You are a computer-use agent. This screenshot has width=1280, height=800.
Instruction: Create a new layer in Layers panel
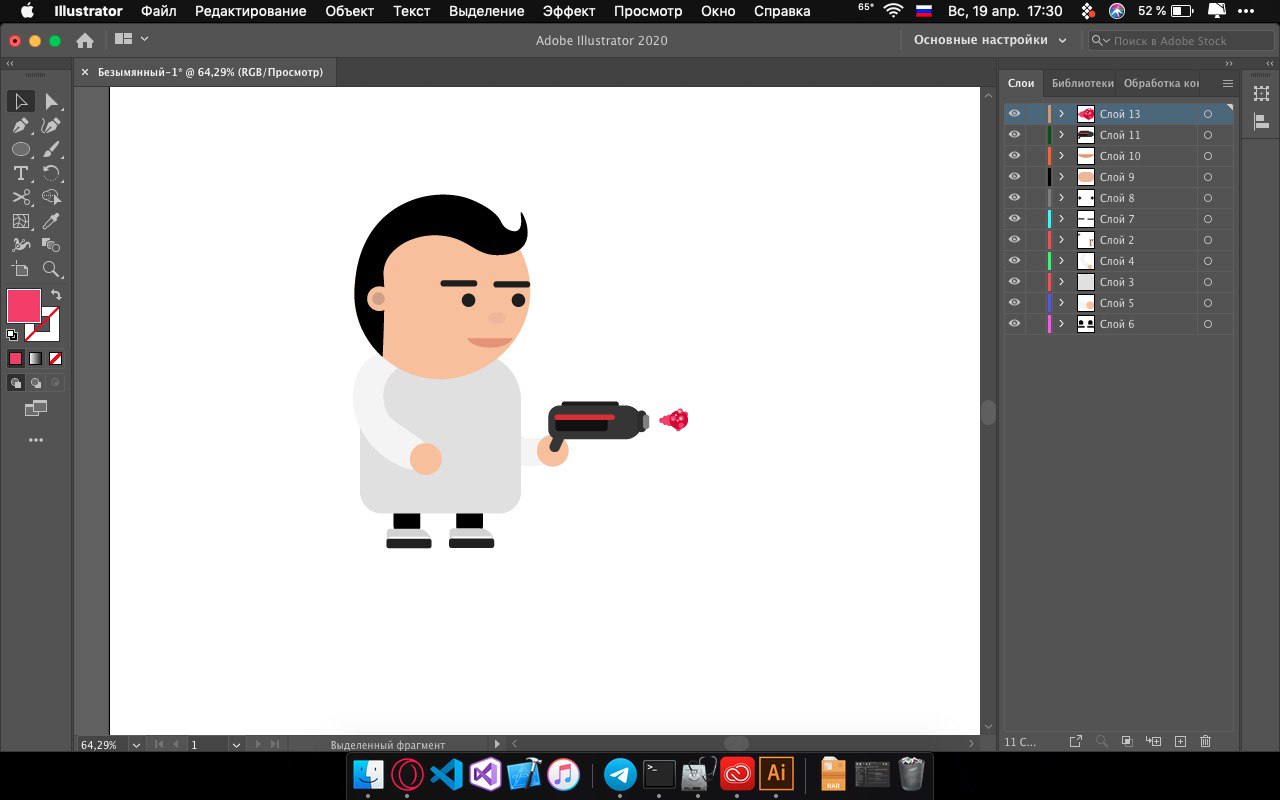pos(1180,742)
